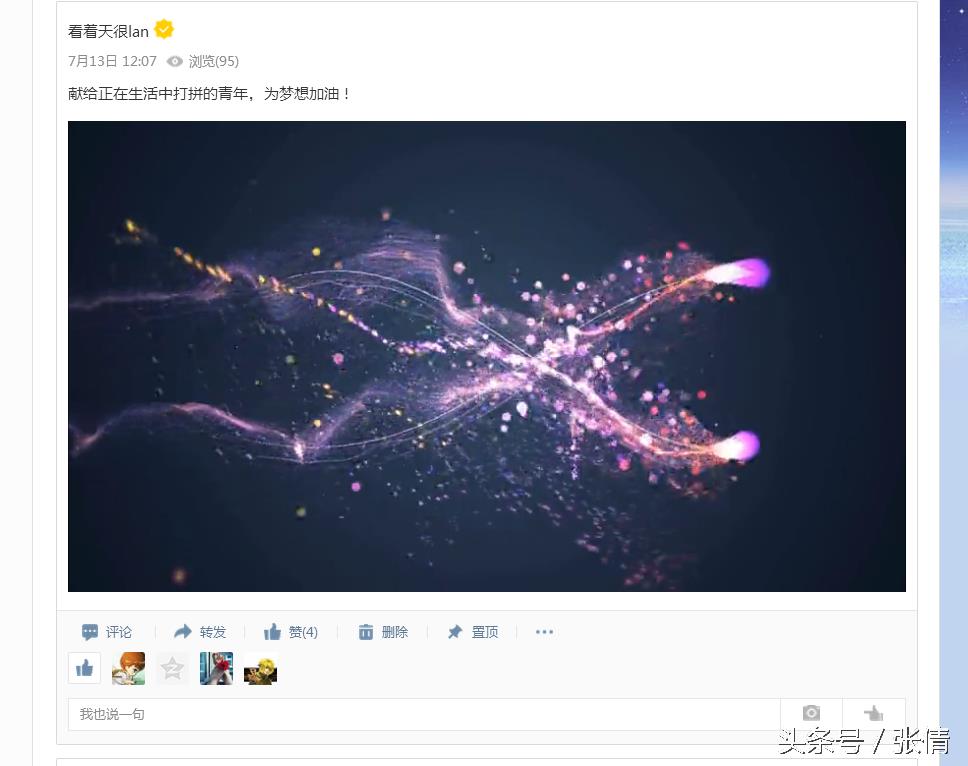Click the thumbs-up like icon
The height and width of the screenshot is (766, 968).
click(x=272, y=631)
